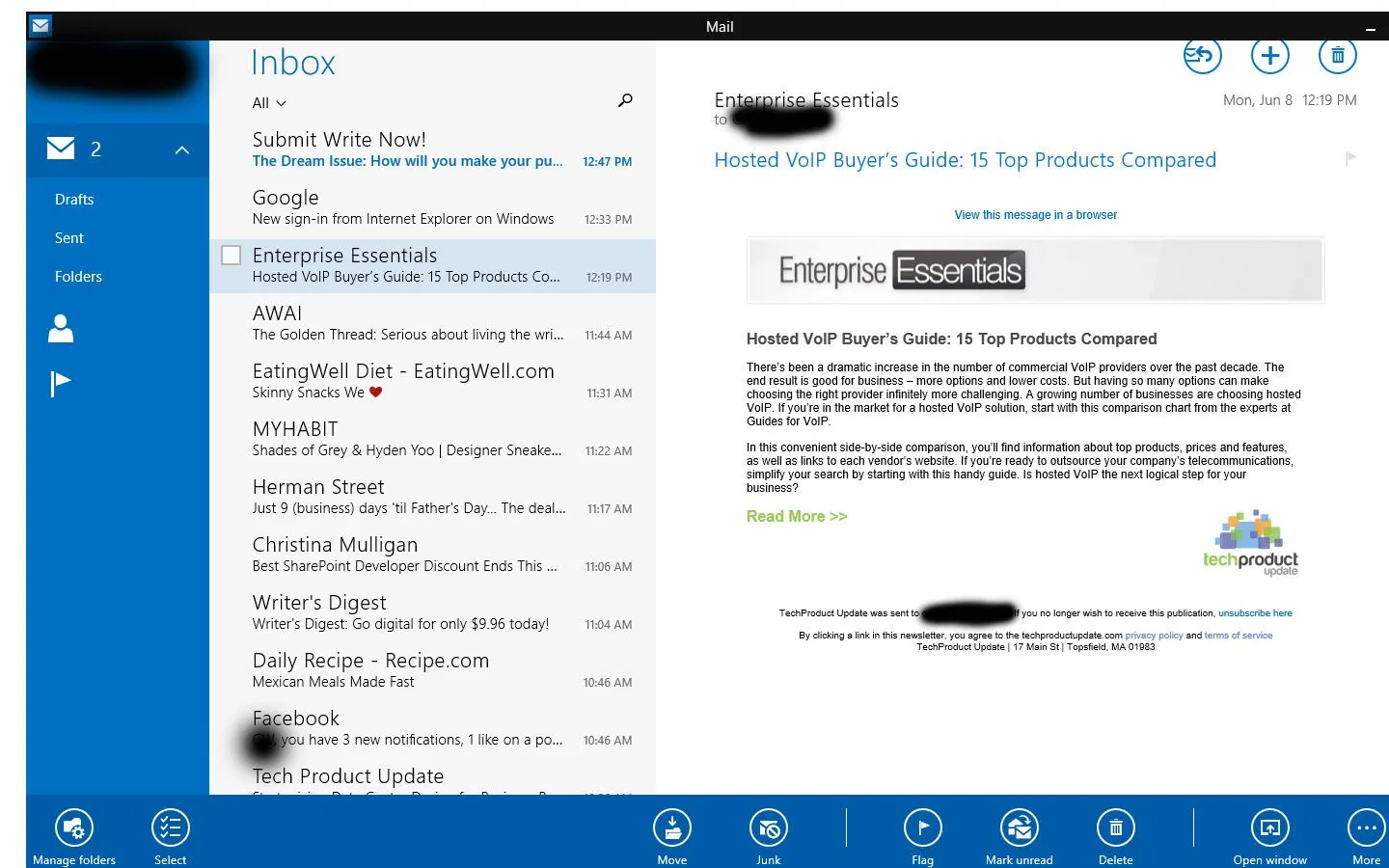
Task: Show flagged messages via sidebar flag icon
Action: pyautogui.click(x=60, y=383)
